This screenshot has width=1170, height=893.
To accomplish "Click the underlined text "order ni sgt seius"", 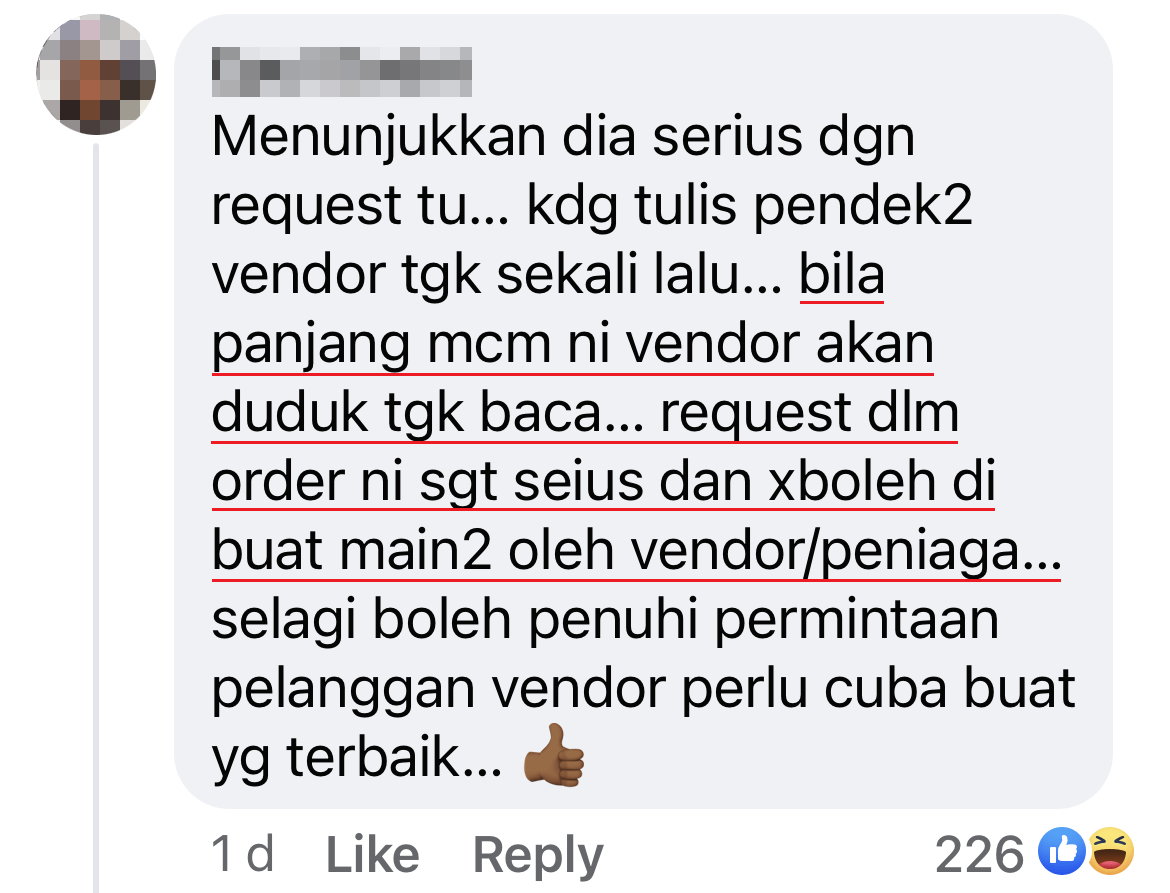I will tap(428, 481).
